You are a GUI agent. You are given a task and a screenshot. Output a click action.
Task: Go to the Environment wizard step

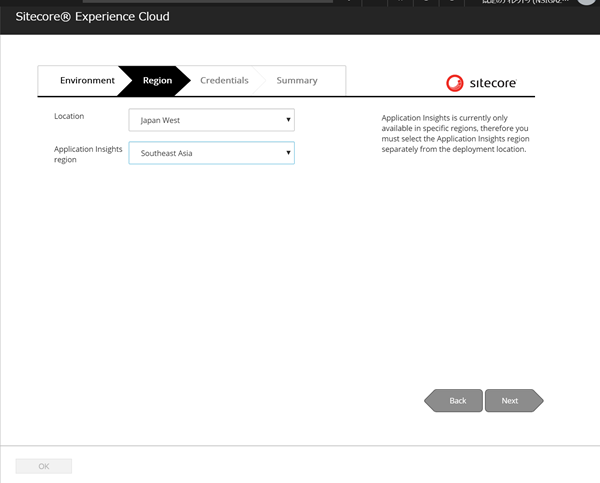coord(87,80)
